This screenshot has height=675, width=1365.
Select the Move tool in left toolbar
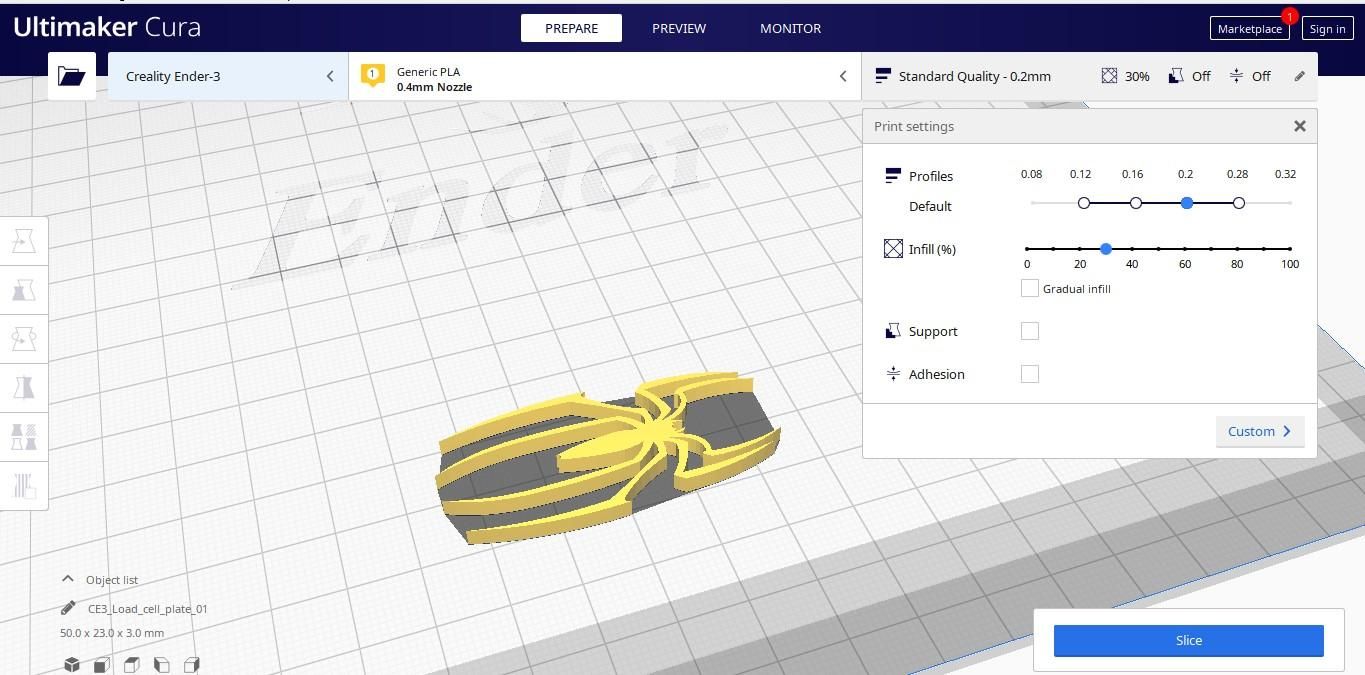(24, 241)
